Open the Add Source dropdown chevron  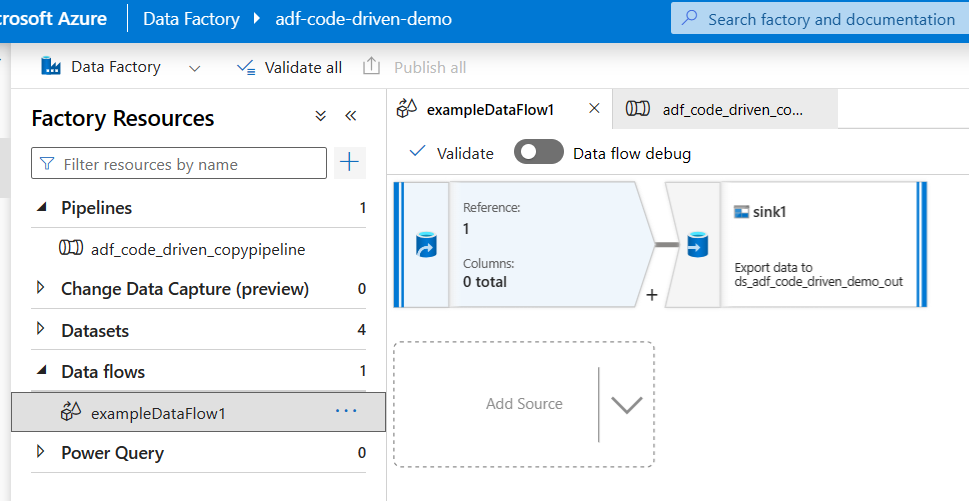pos(627,405)
